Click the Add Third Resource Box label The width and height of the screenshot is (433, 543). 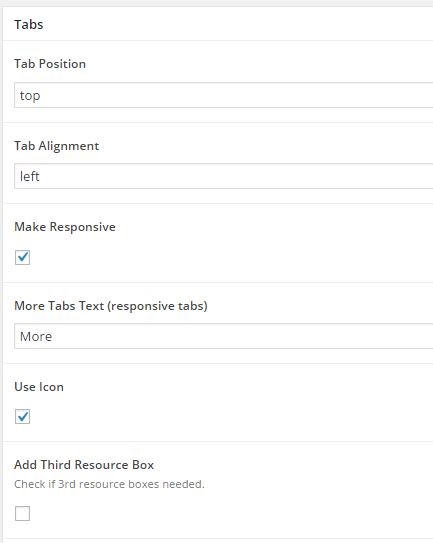[x=84, y=465]
